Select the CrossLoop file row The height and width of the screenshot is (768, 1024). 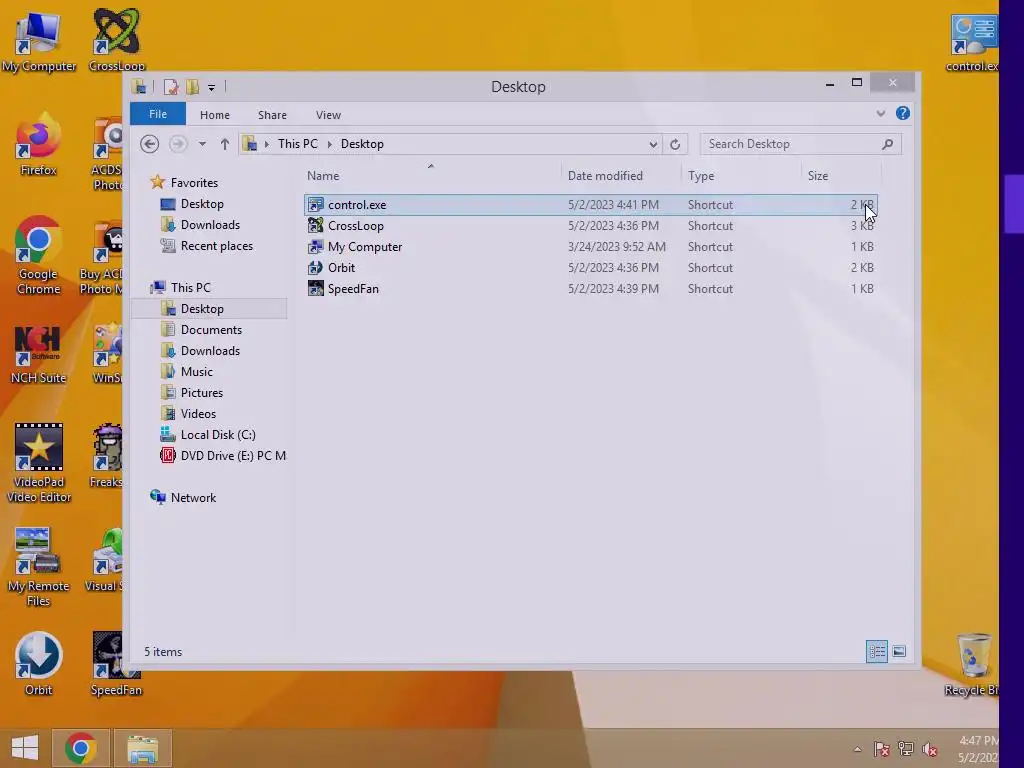tap(590, 225)
